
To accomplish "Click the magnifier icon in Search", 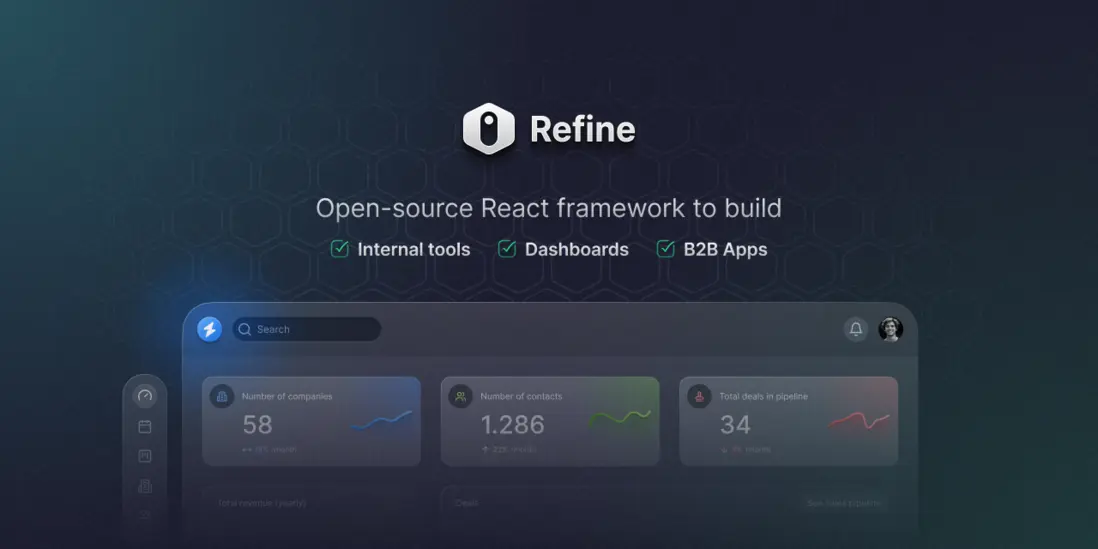I will pyautogui.click(x=244, y=329).
